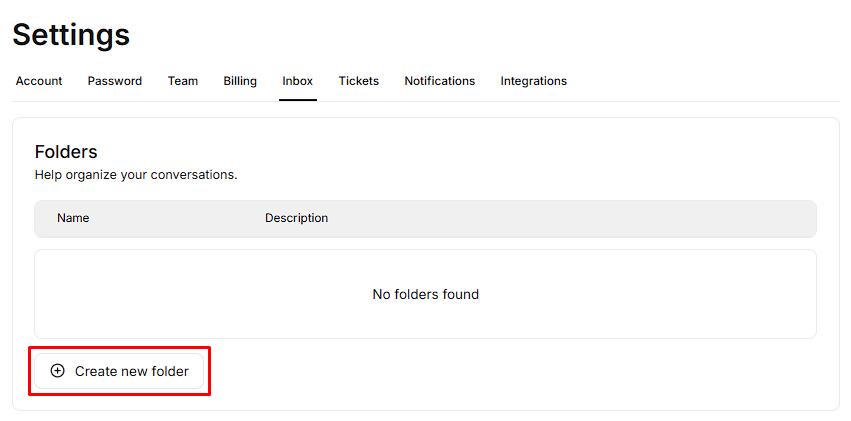Select the active Inbox tab
The height and width of the screenshot is (421, 851).
[x=298, y=81]
